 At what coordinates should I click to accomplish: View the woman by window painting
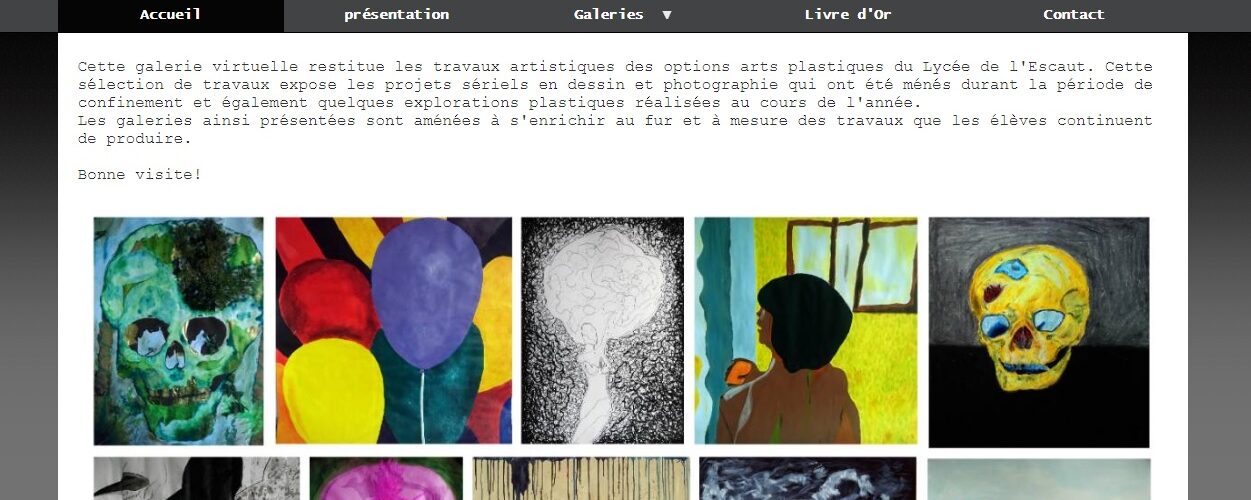(x=806, y=331)
